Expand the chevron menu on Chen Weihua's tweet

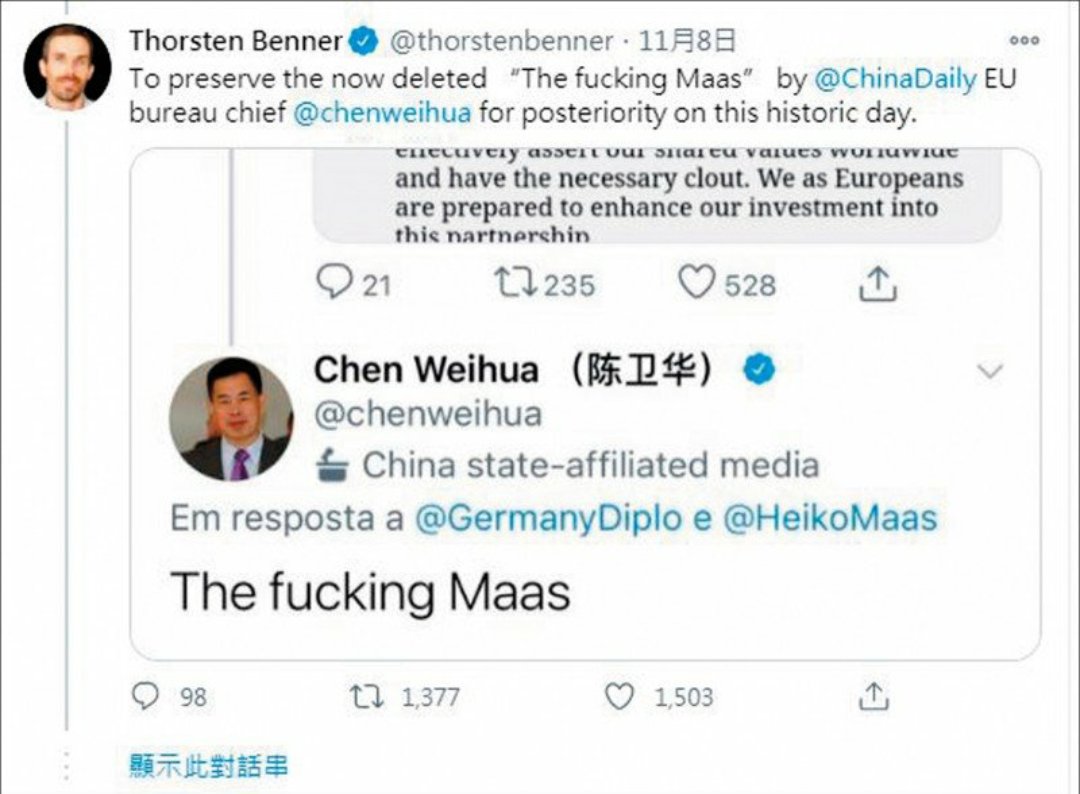(990, 372)
